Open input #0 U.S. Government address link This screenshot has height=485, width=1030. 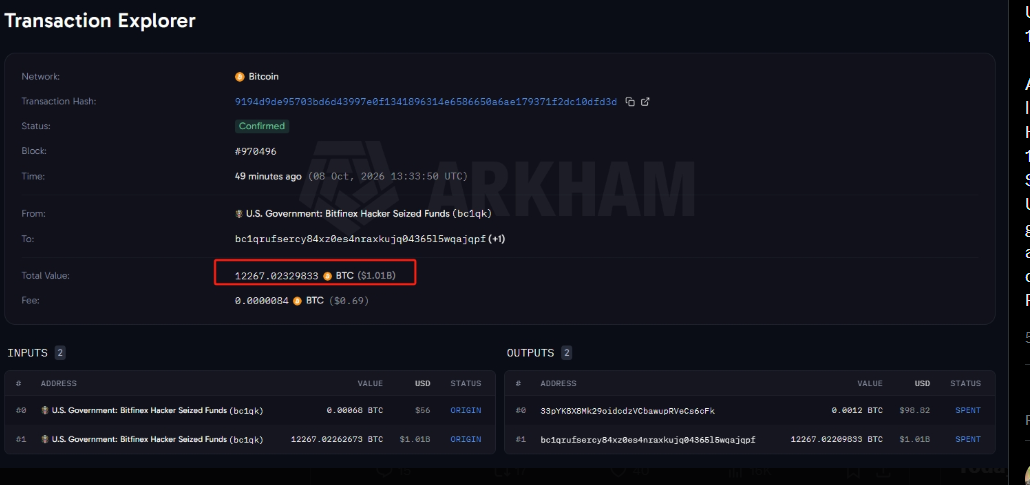[x=157, y=410]
